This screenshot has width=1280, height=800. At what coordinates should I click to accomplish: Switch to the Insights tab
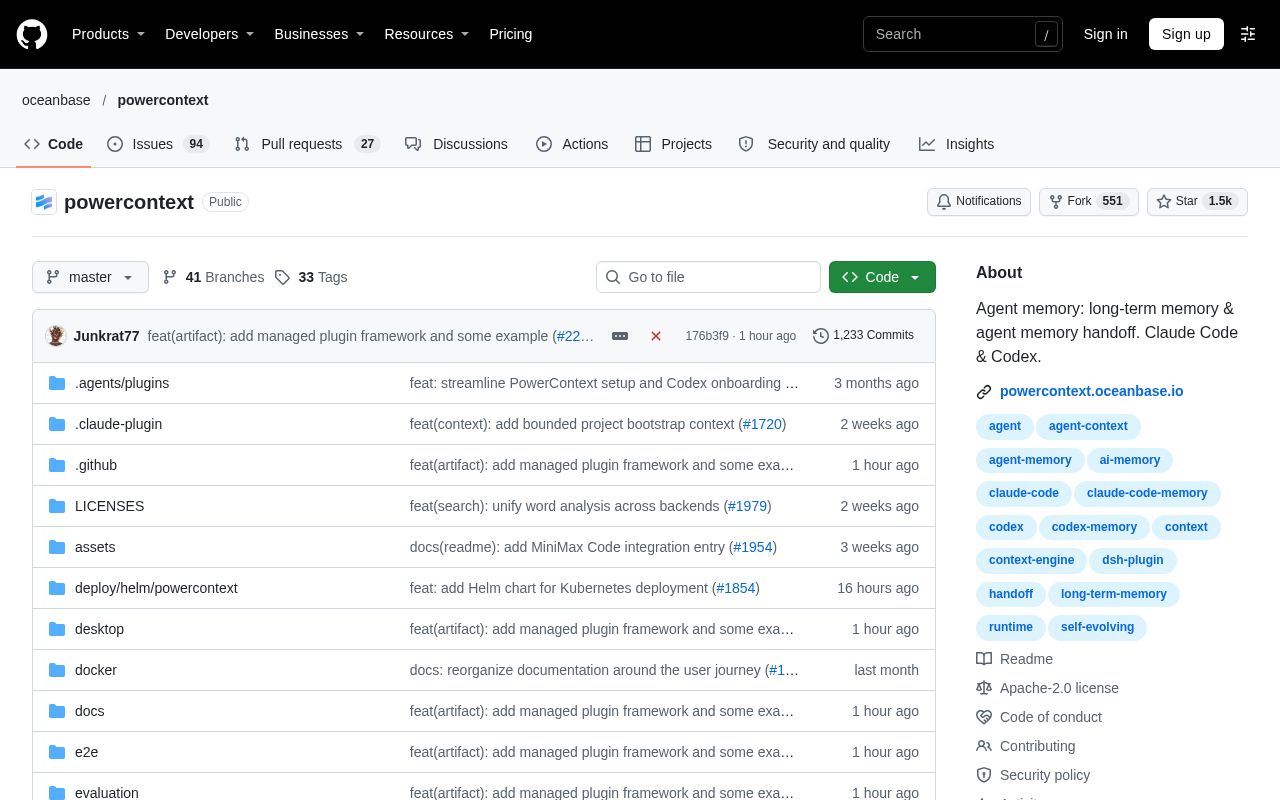[957, 144]
